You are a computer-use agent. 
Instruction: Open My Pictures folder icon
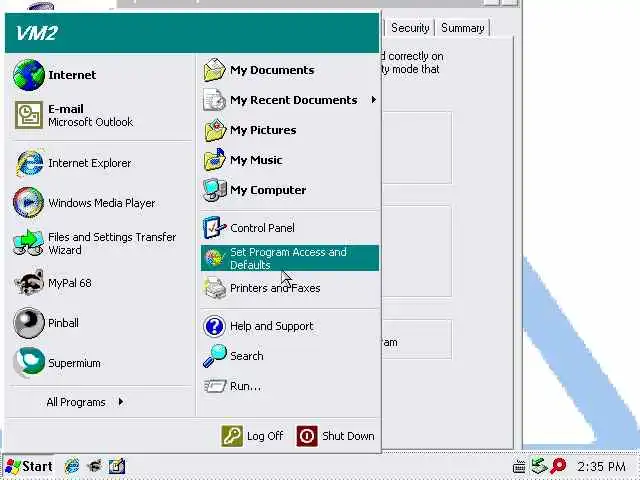[x=215, y=130]
